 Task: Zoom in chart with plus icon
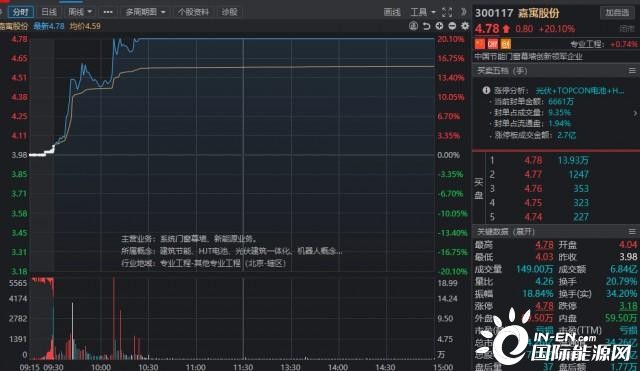[439, 26]
